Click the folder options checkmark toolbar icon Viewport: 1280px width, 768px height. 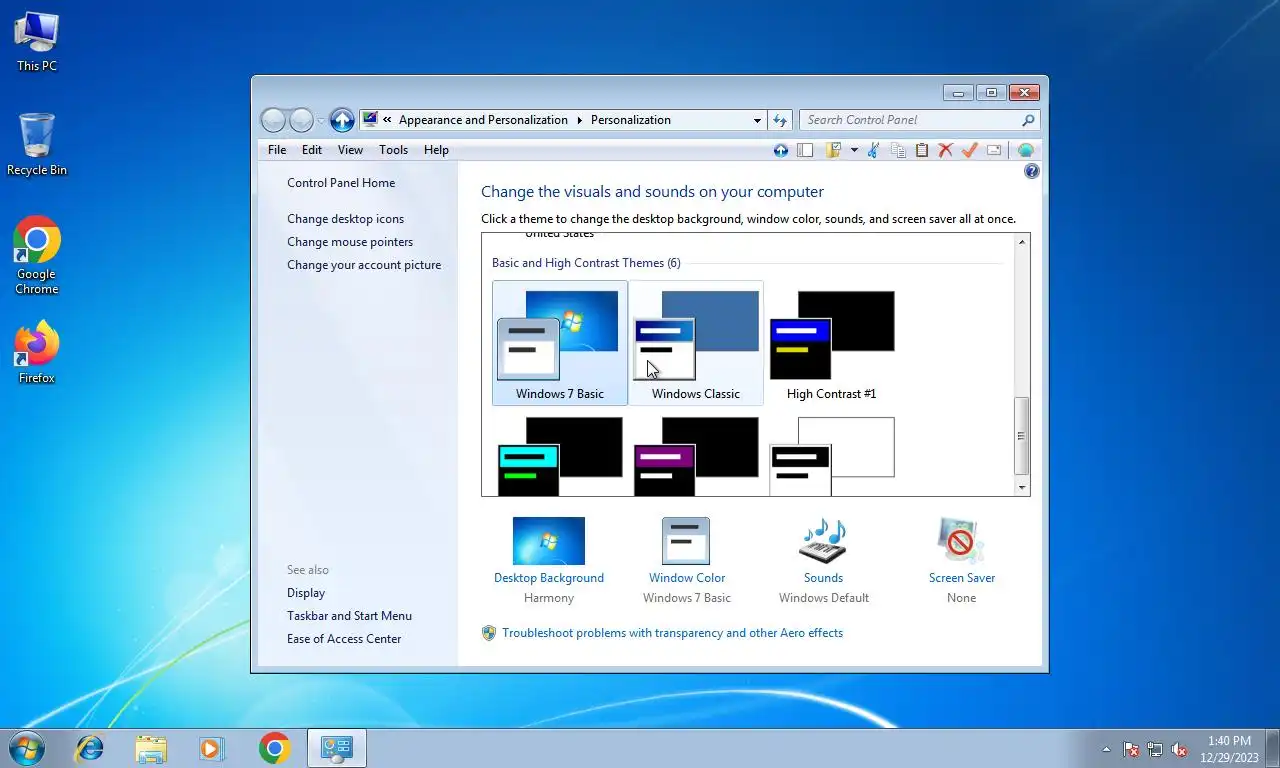pos(833,150)
